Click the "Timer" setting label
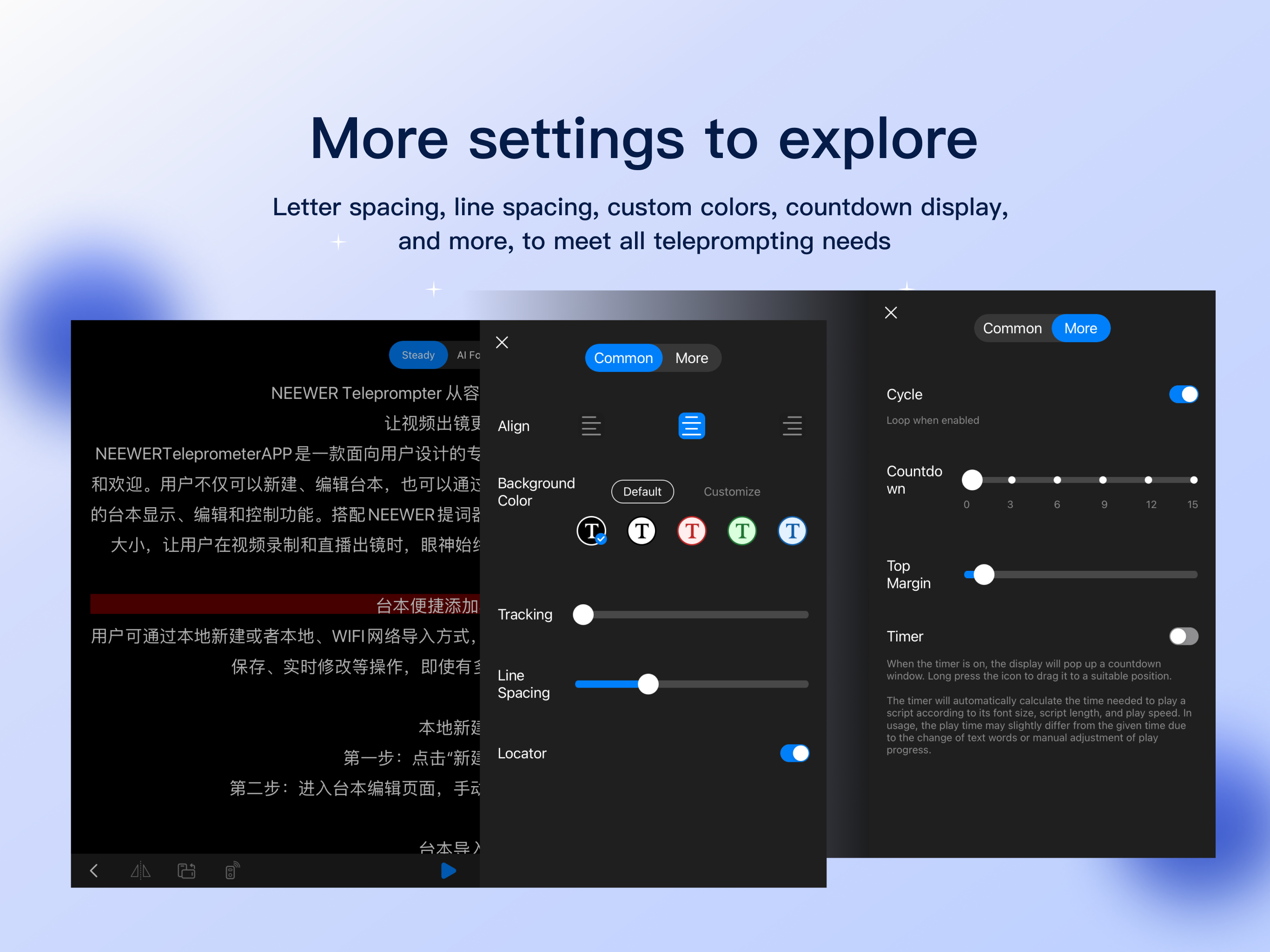The width and height of the screenshot is (1270, 952). (x=905, y=636)
